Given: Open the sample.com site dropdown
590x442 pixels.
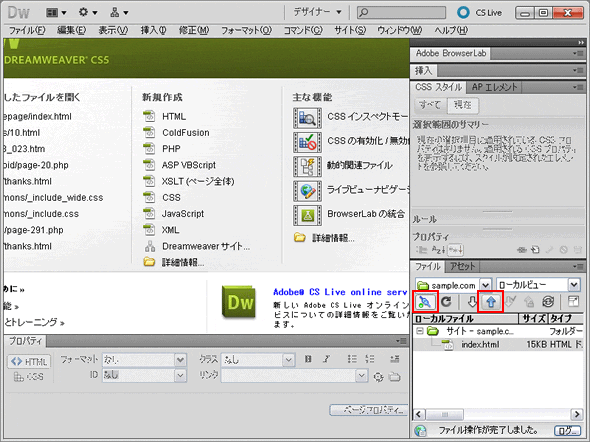Looking at the screenshot, I should point(485,285).
